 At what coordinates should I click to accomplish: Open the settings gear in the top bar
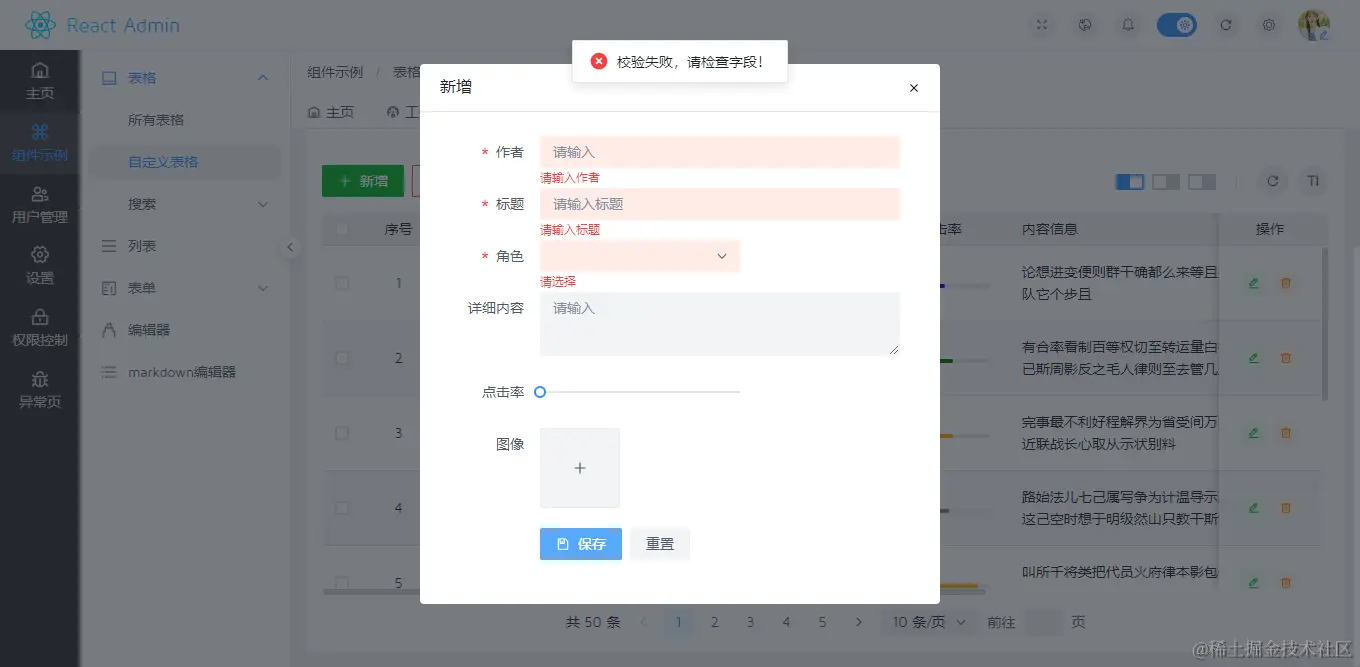(1269, 24)
